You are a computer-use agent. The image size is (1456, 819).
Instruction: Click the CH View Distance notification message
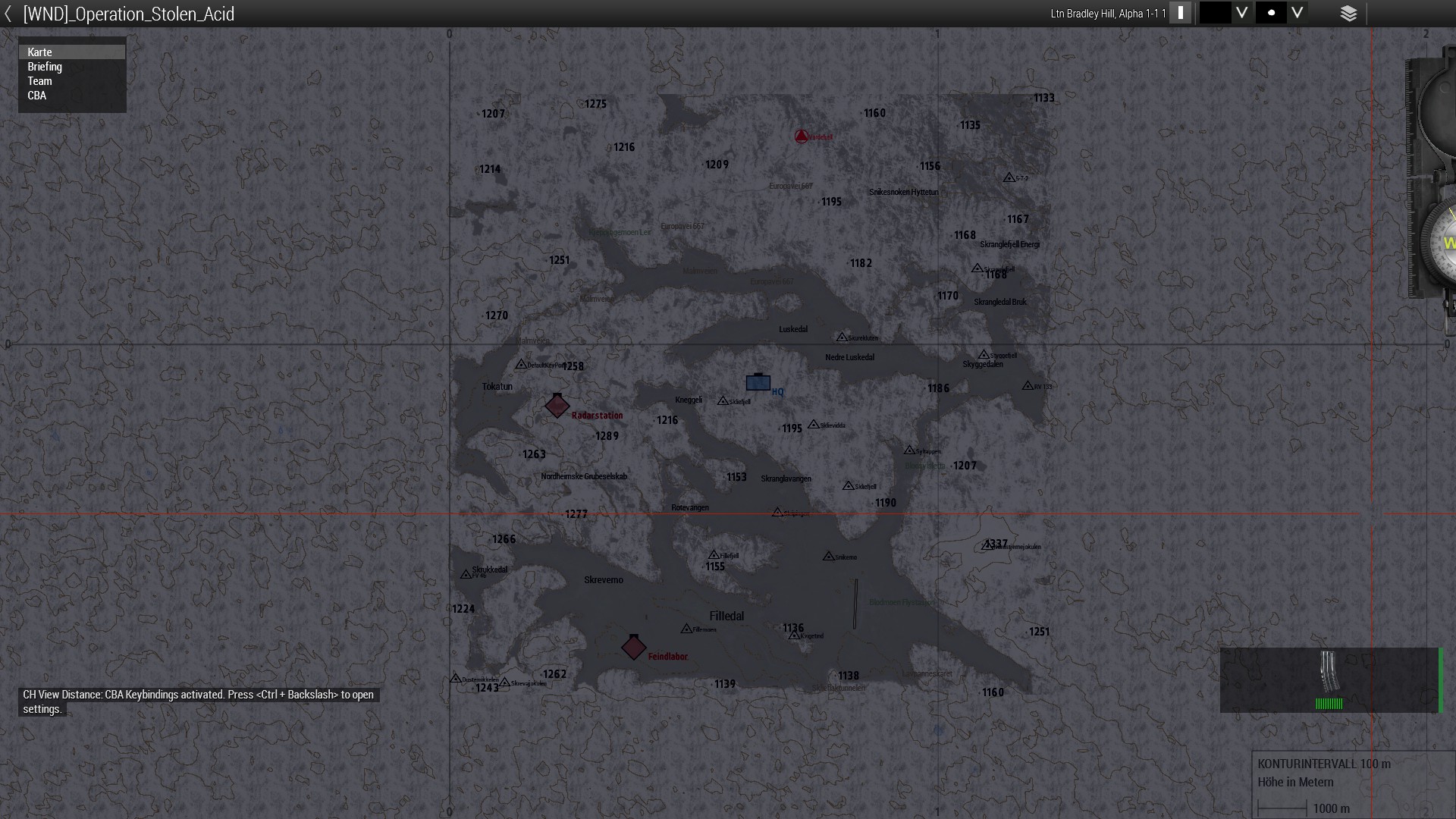[x=198, y=701]
